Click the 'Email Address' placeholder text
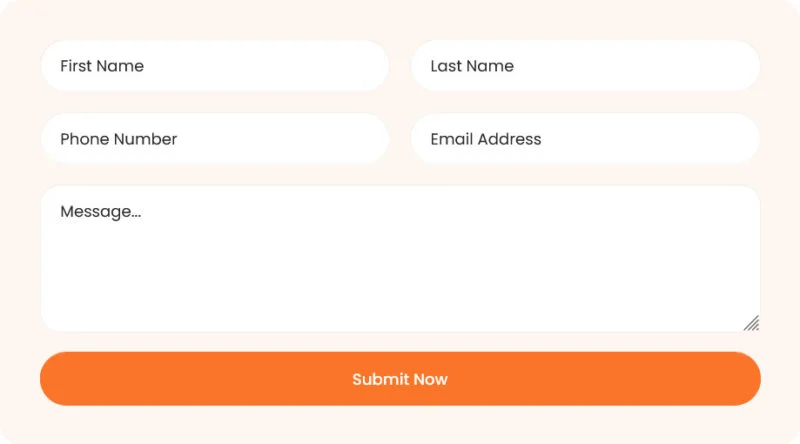Viewport: 800px width, 444px height. [486, 139]
